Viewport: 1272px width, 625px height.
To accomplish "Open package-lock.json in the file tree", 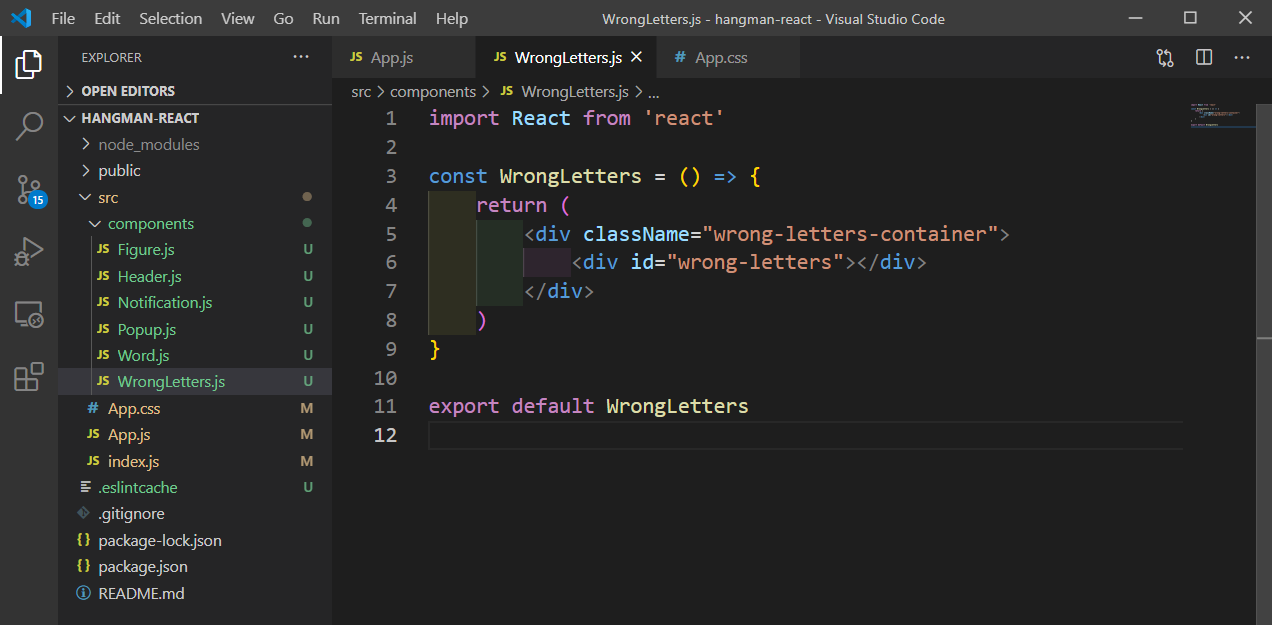I will coord(160,541).
